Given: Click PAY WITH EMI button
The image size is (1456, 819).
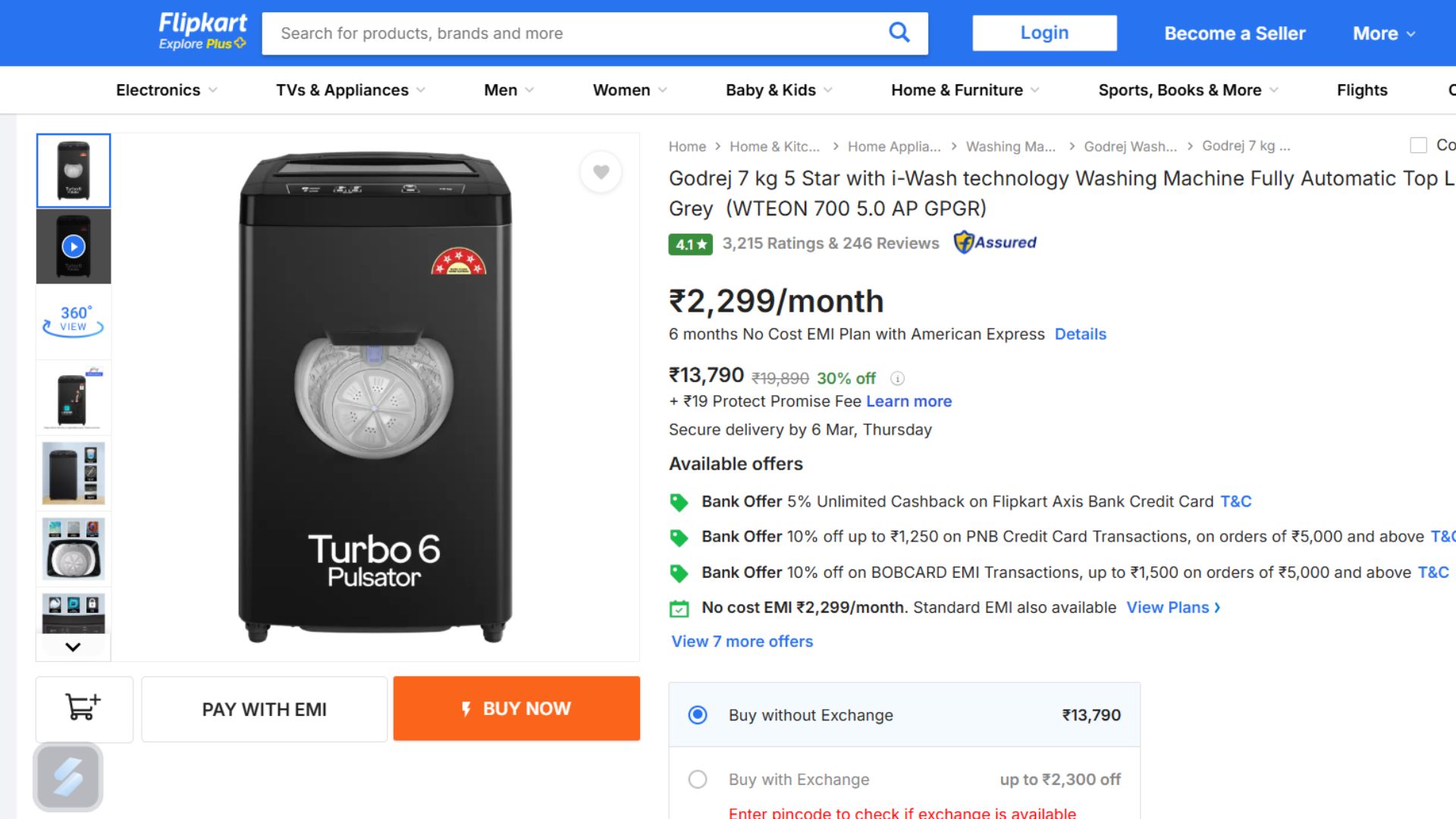Looking at the screenshot, I should [x=264, y=709].
